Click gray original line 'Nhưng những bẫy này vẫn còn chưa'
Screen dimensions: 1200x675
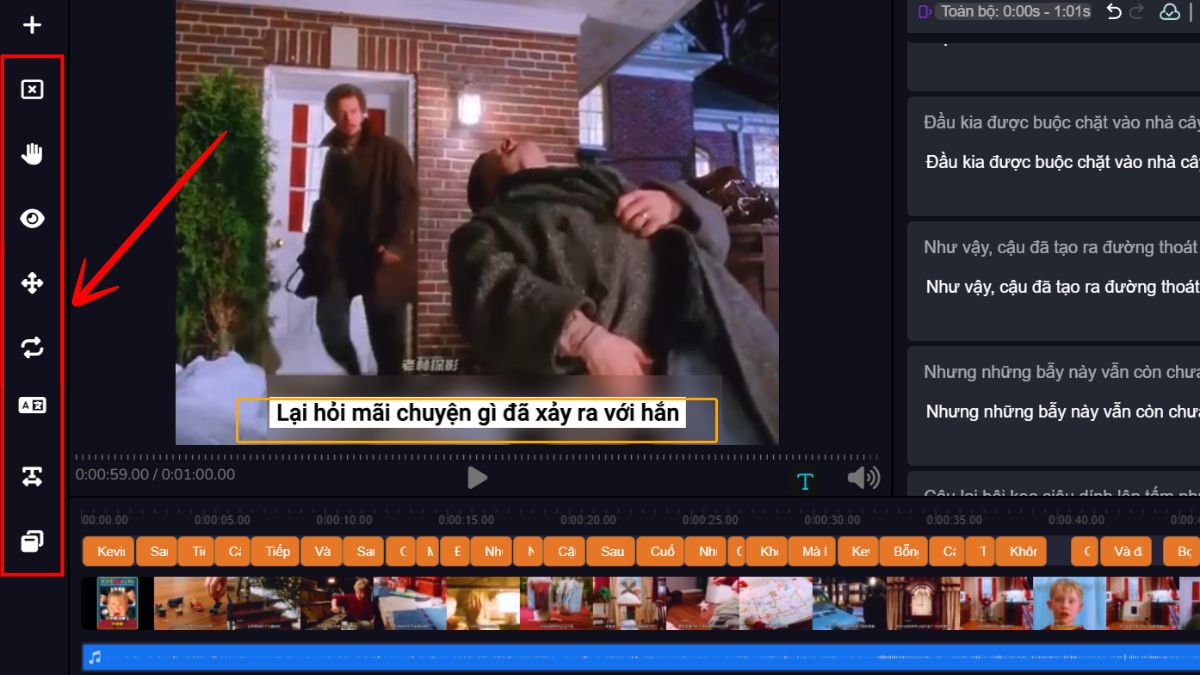pos(1061,372)
